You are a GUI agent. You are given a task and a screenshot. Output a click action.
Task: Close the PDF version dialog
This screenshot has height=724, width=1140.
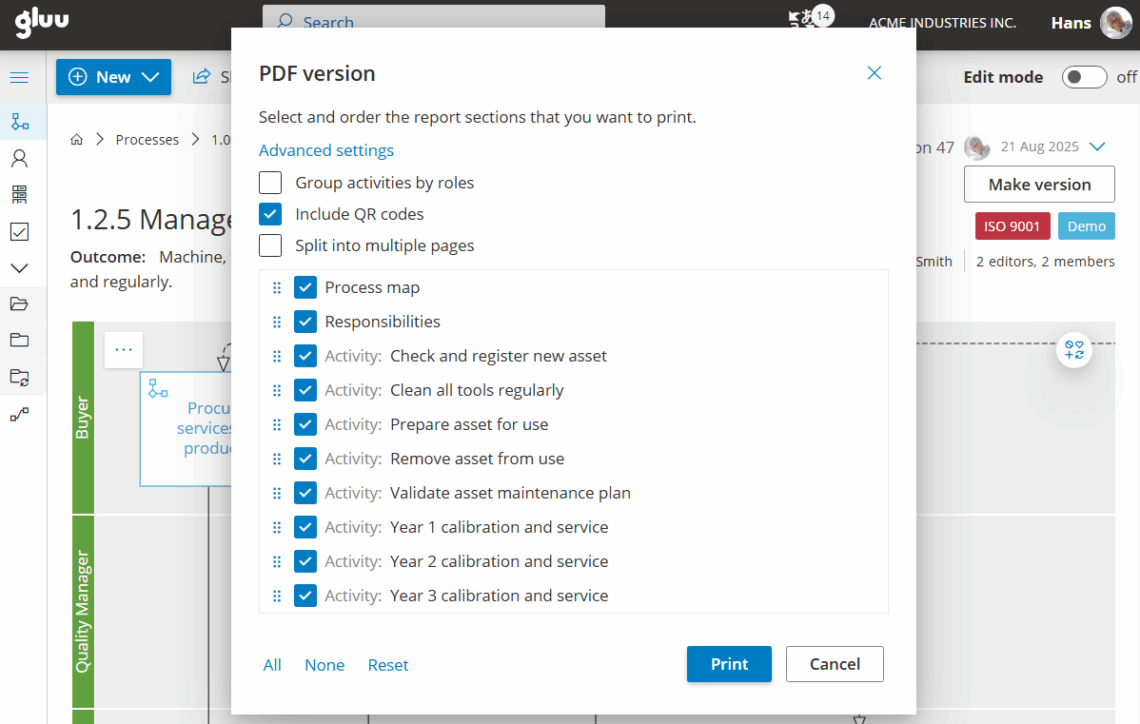pyautogui.click(x=874, y=73)
